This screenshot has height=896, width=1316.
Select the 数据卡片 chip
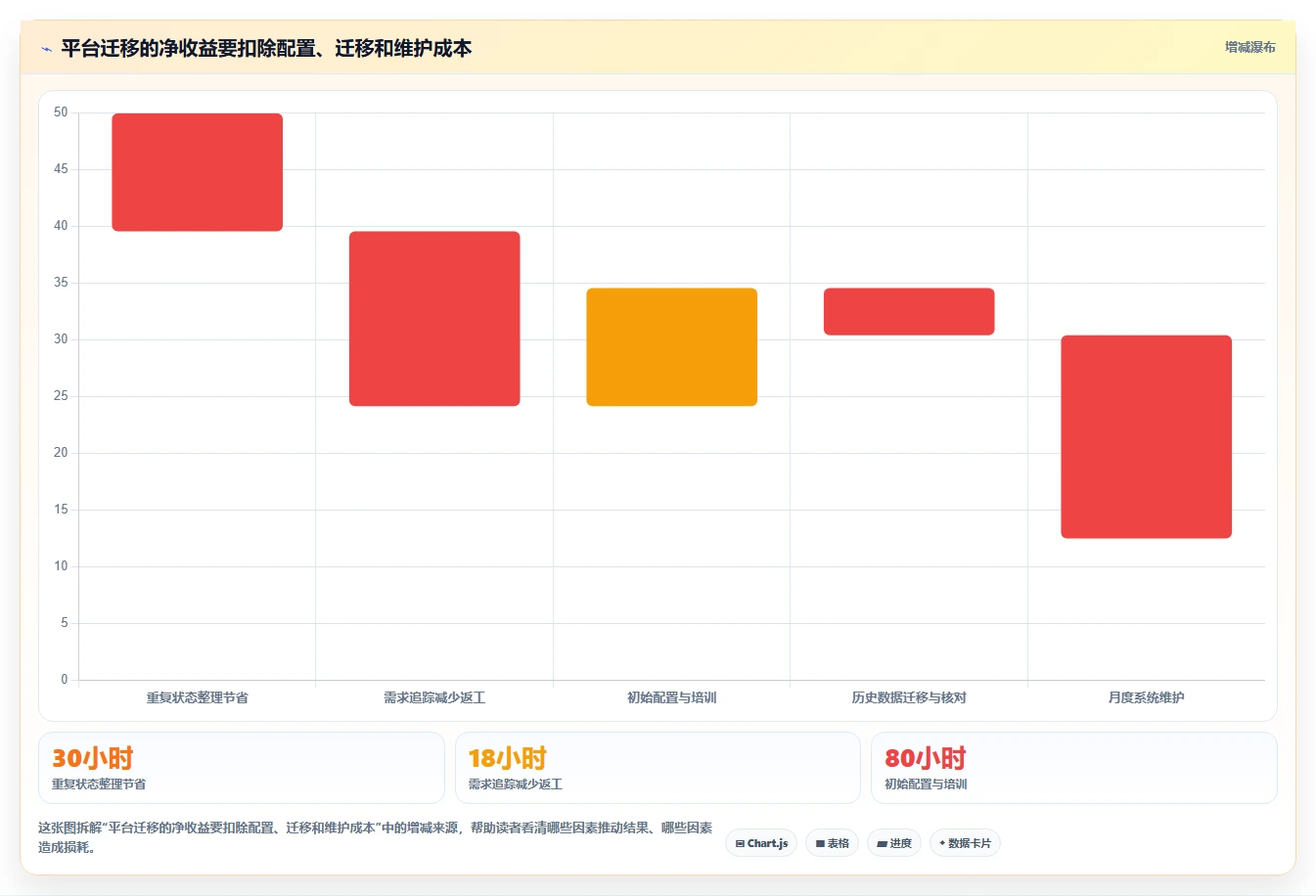pos(965,843)
